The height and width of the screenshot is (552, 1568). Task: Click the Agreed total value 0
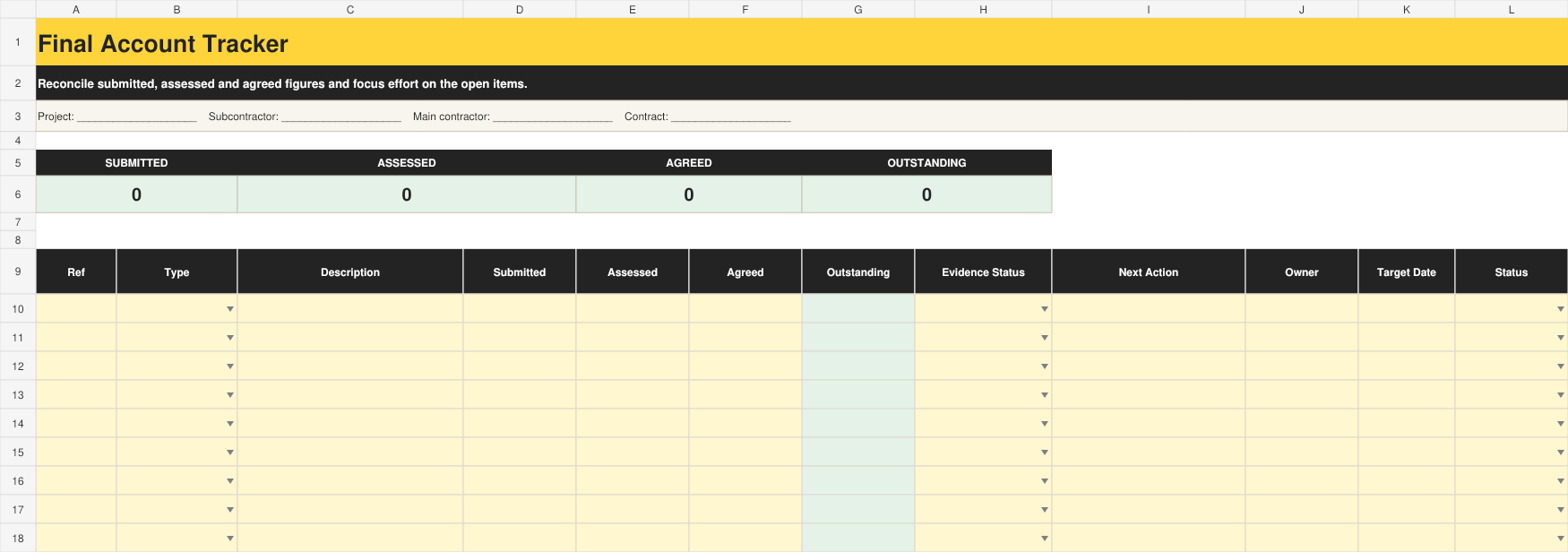(689, 194)
